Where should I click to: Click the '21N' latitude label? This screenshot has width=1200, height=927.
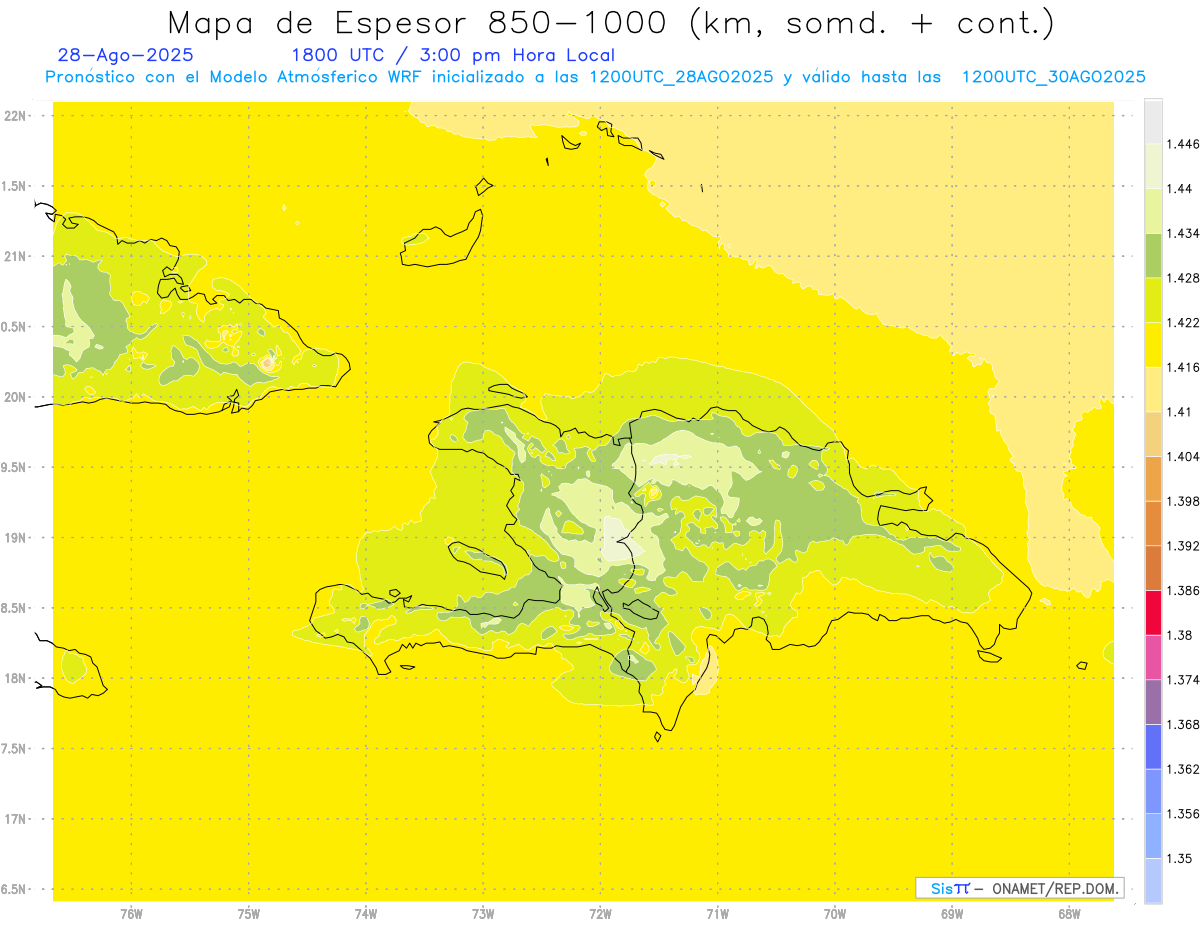pyautogui.click(x=15, y=256)
